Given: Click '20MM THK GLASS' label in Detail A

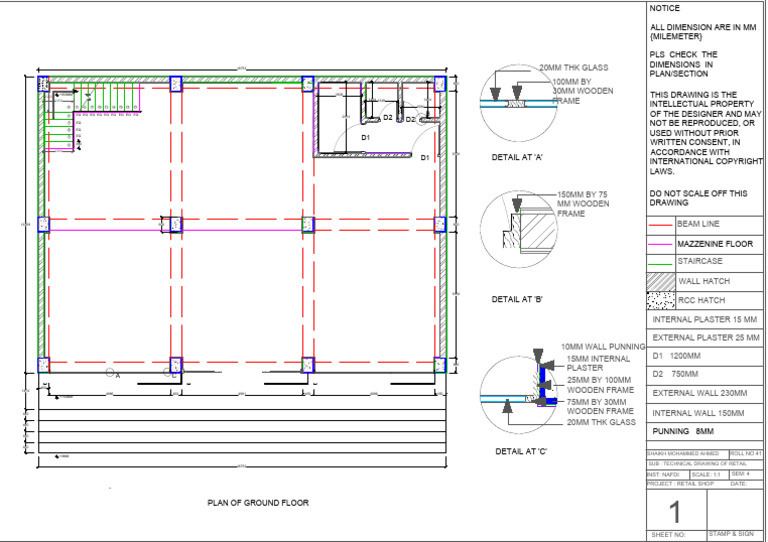Looking at the screenshot, I should [x=574, y=68].
